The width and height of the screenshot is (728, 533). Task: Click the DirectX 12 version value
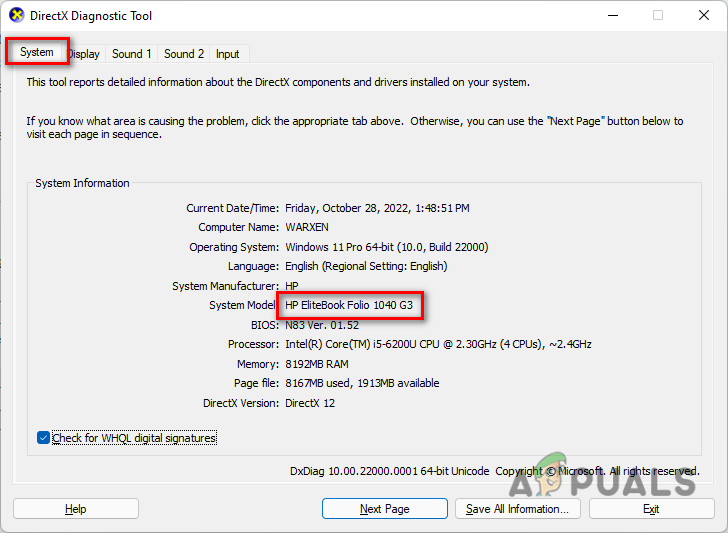[310, 403]
